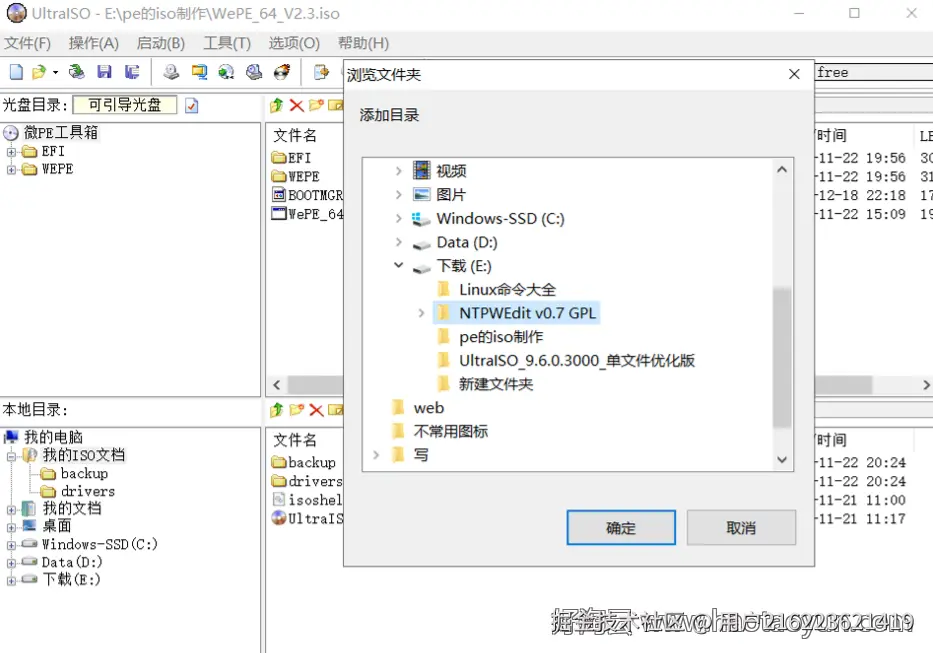Click the Save ISO toolbar icon

(104, 71)
